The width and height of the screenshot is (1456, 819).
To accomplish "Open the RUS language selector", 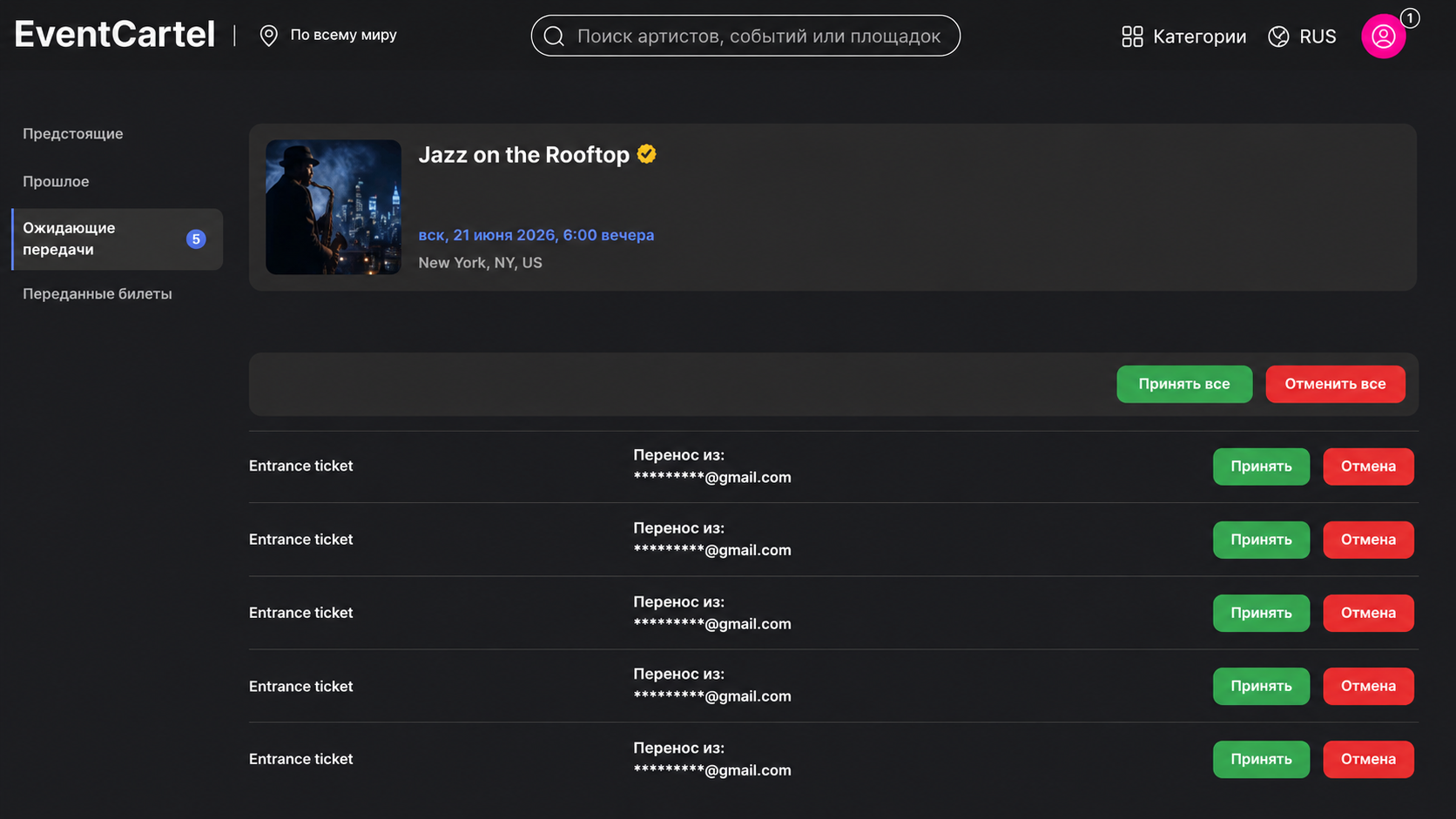I will pos(1318,37).
